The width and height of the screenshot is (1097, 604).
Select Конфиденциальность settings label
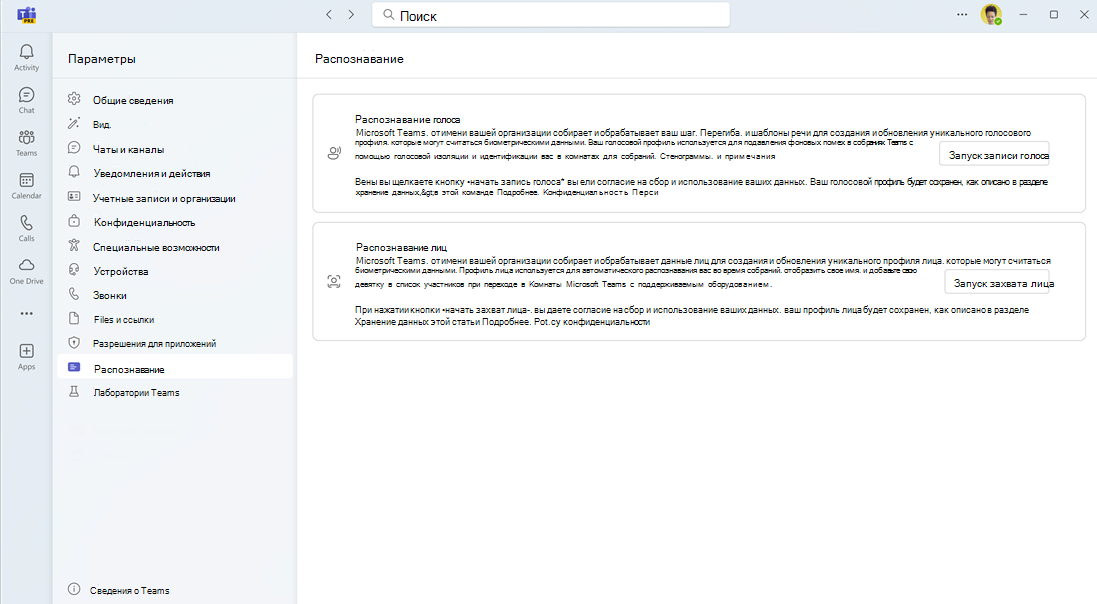click(145, 223)
